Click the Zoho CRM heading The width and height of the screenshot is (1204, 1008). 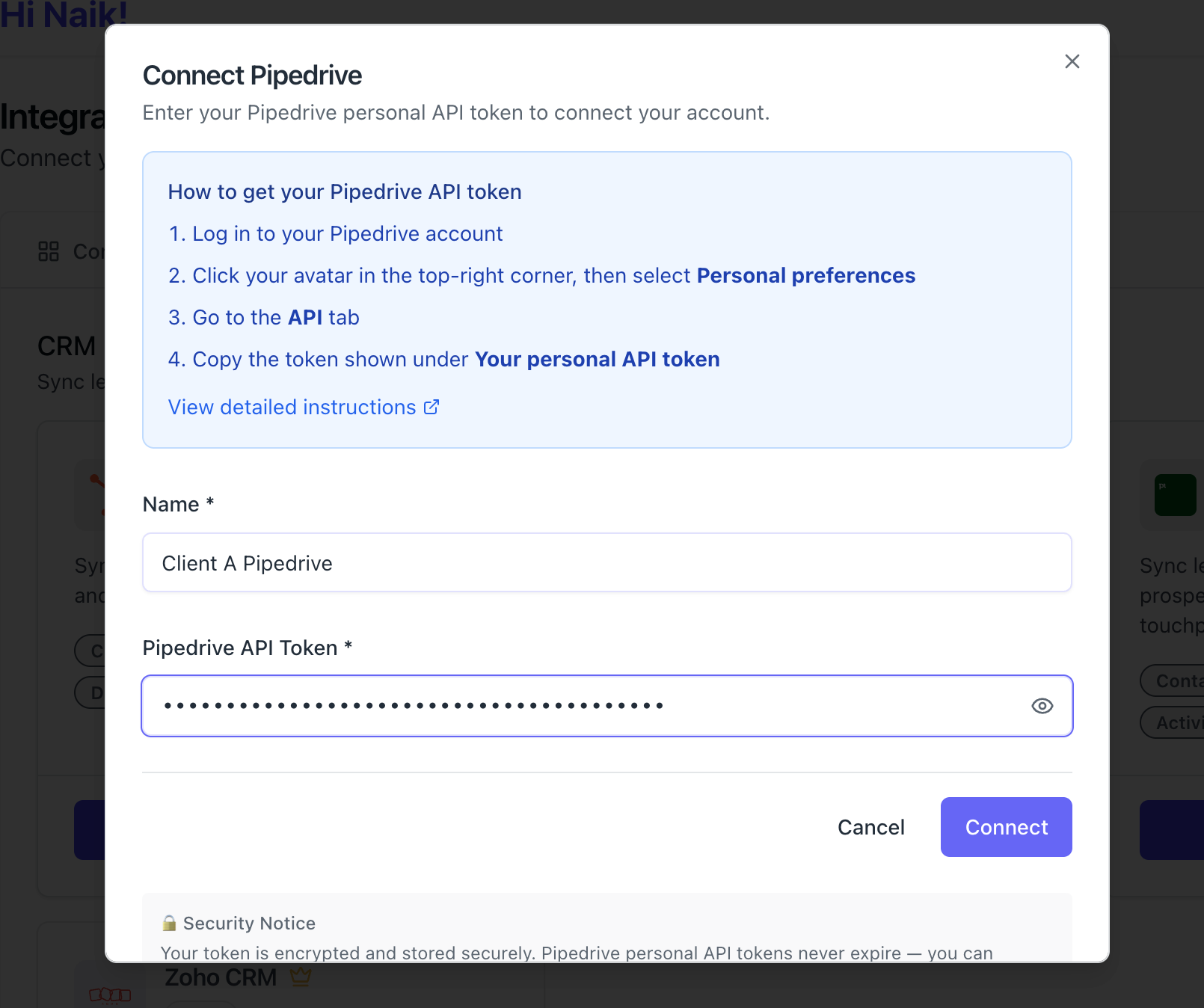point(221,977)
